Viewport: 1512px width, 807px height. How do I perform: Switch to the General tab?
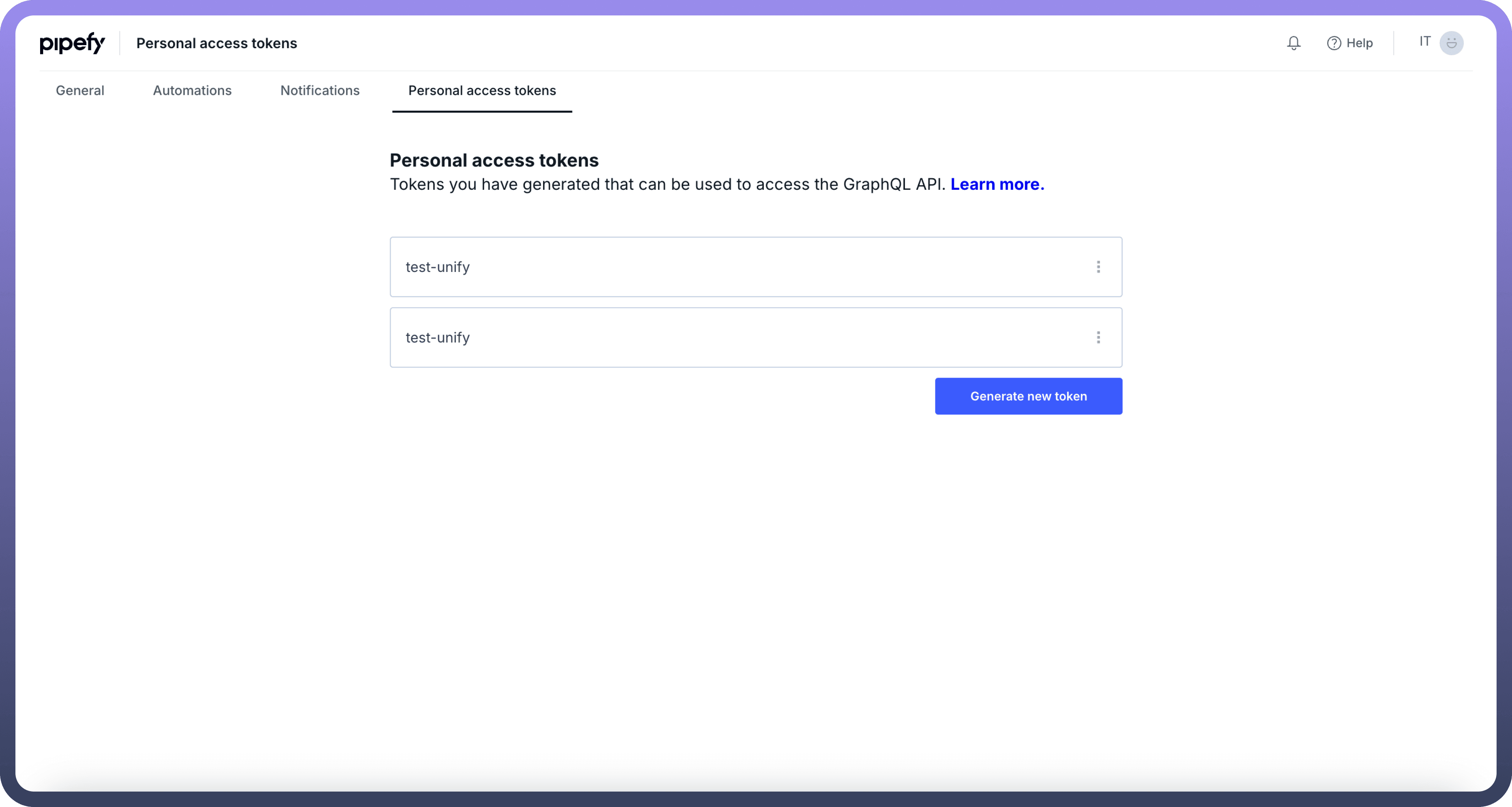pyautogui.click(x=80, y=90)
